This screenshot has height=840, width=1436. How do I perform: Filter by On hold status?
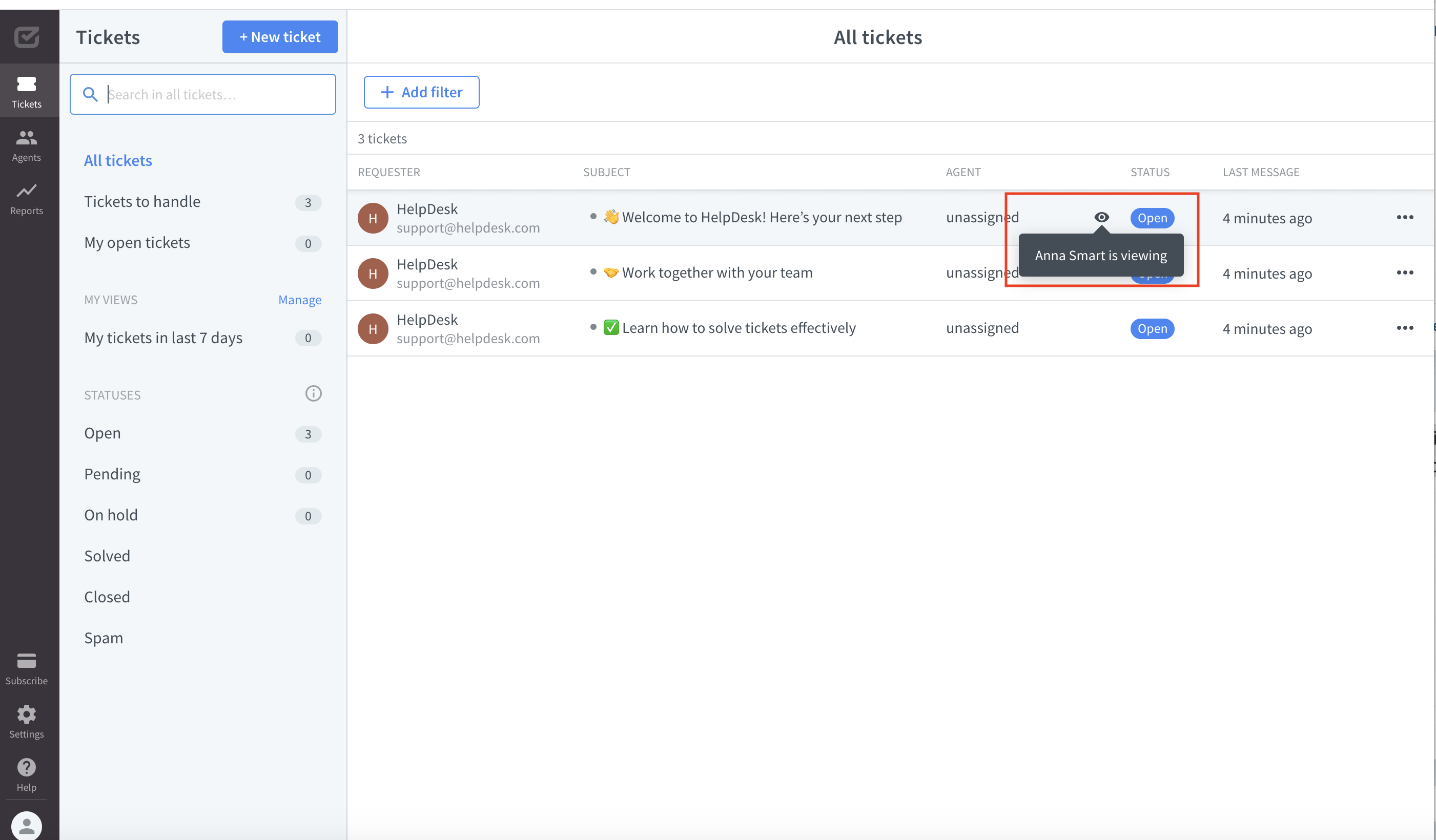pyautogui.click(x=111, y=515)
